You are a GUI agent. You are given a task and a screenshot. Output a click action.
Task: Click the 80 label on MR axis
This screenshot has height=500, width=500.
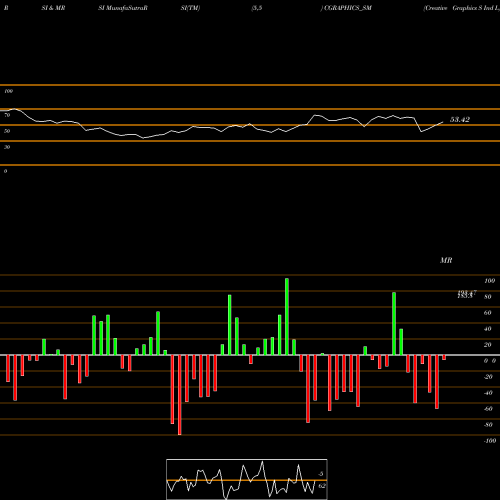[488, 297]
